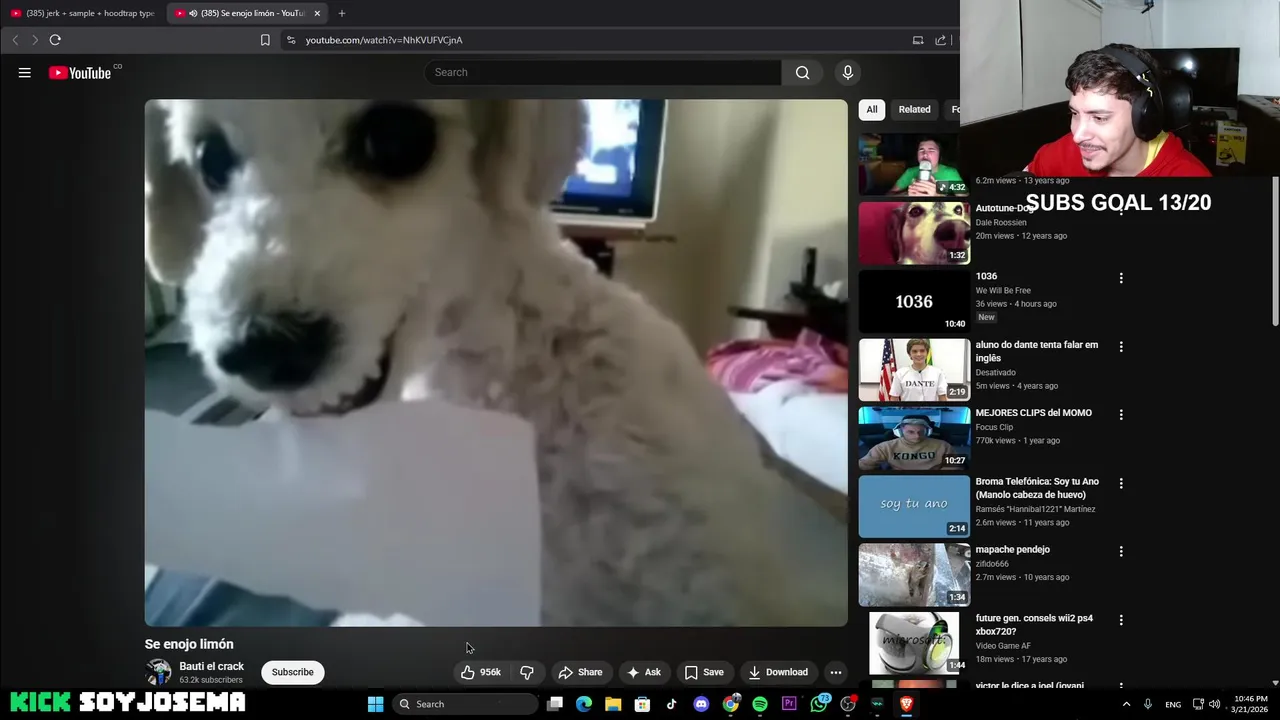1280x720 pixels.
Task: Open options for future gen. consels video
Action: click(x=1121, y=620)
